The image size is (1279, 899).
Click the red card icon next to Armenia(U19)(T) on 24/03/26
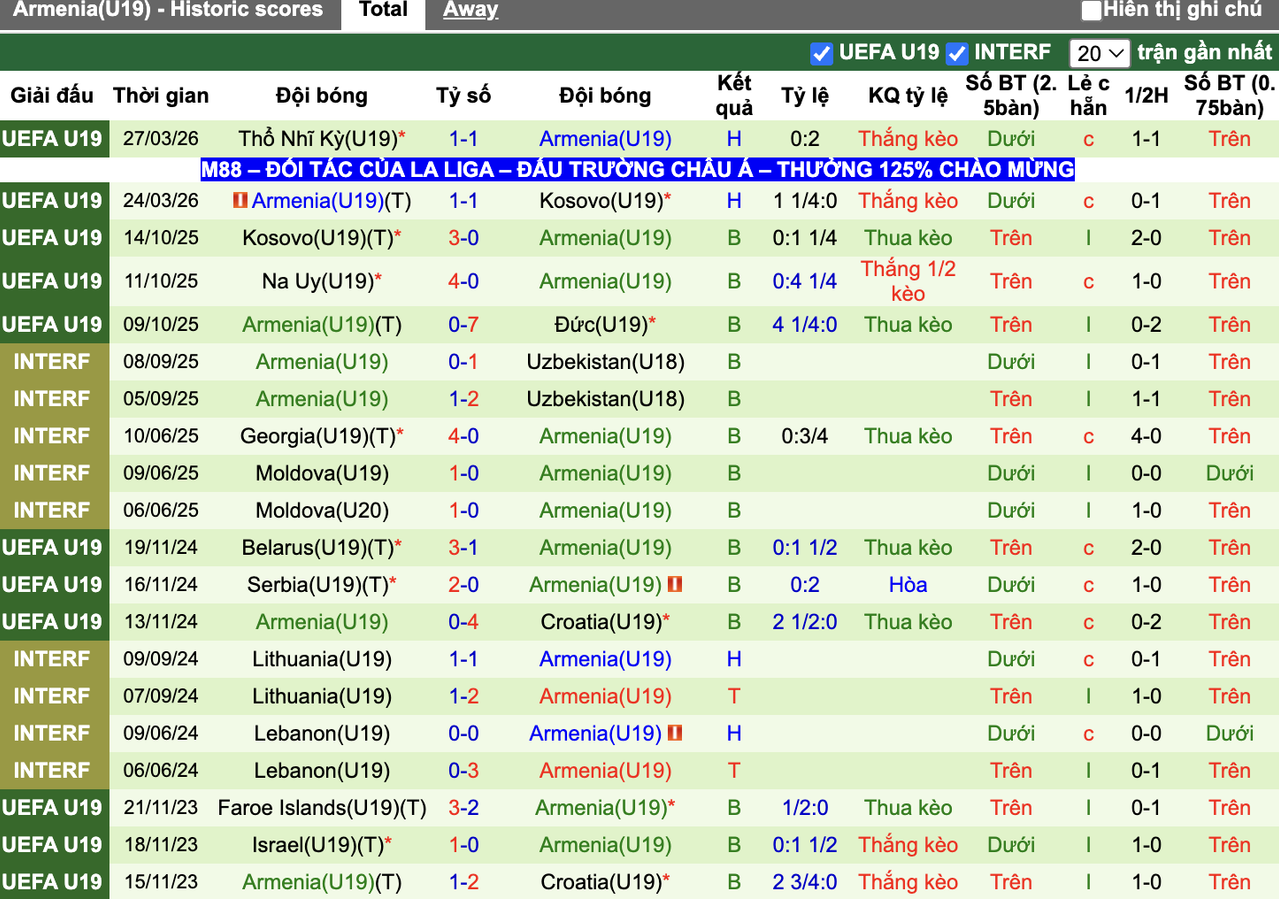(239, 200)
